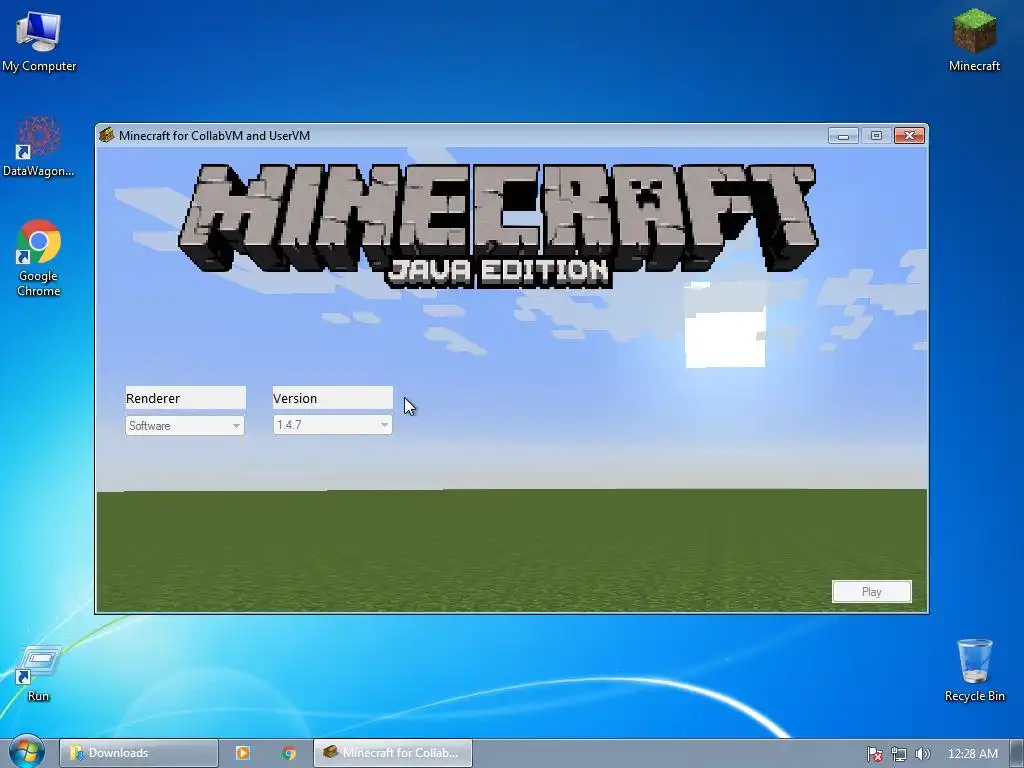Click the Show desktop strip
The height and width of the screenshot is (768, 1024).
1017,753
